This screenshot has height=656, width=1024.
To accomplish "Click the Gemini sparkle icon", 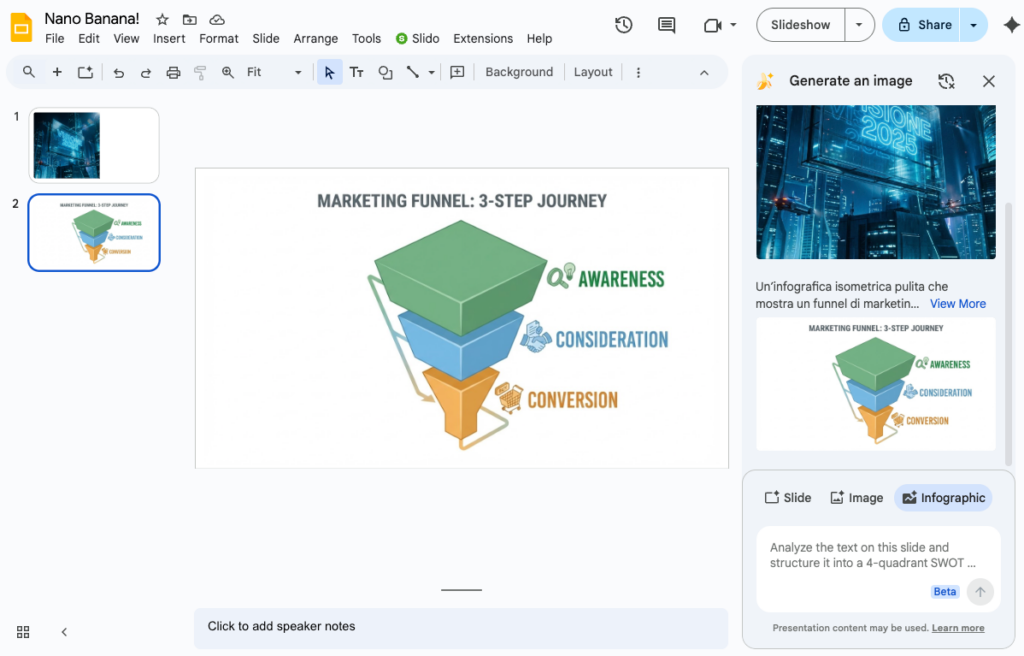I will [x=1011, y=26].
